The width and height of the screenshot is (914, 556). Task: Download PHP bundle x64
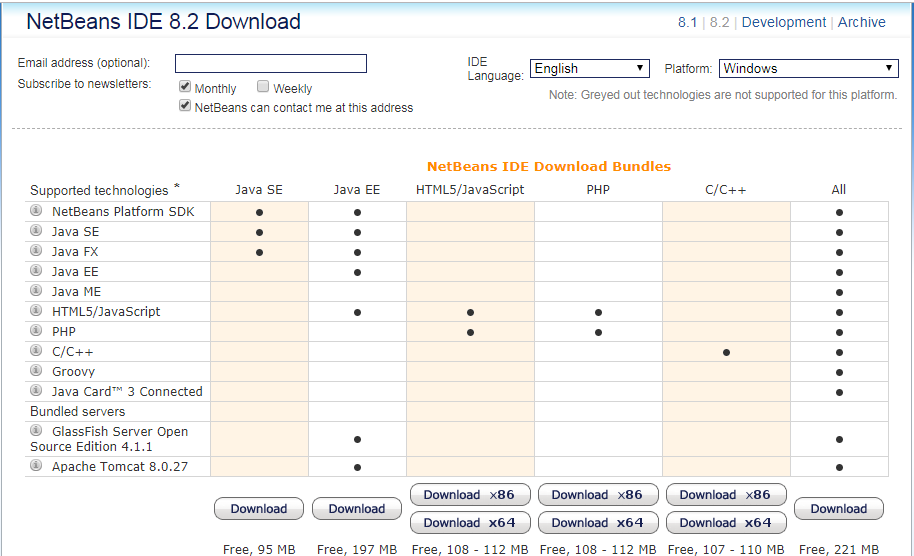[x=598, y=523]
